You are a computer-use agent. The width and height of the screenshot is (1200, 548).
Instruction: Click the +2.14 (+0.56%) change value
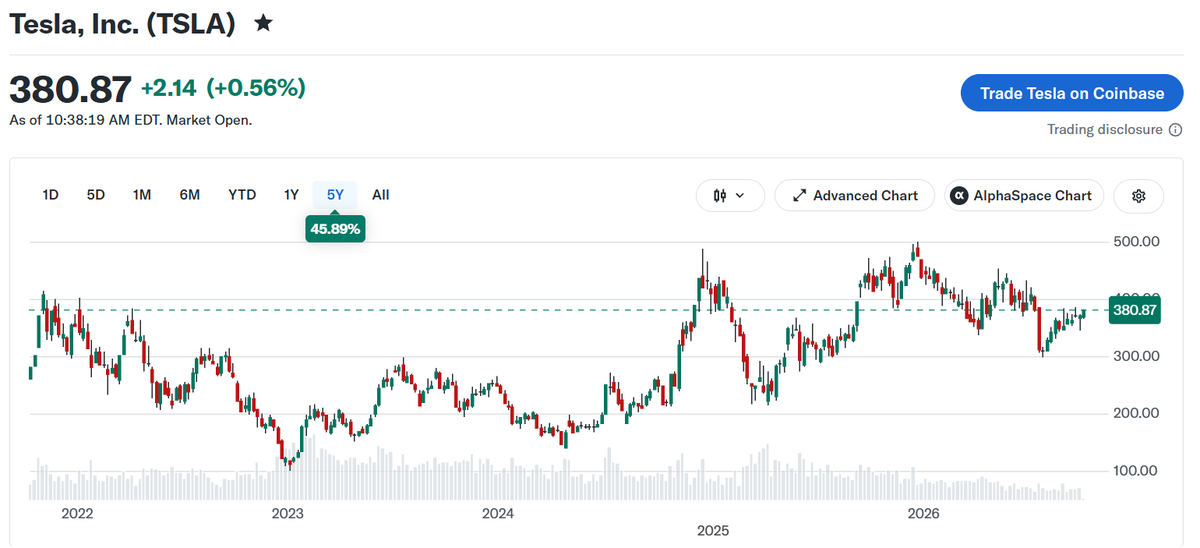pyautogui.click(x=223, y=89)
